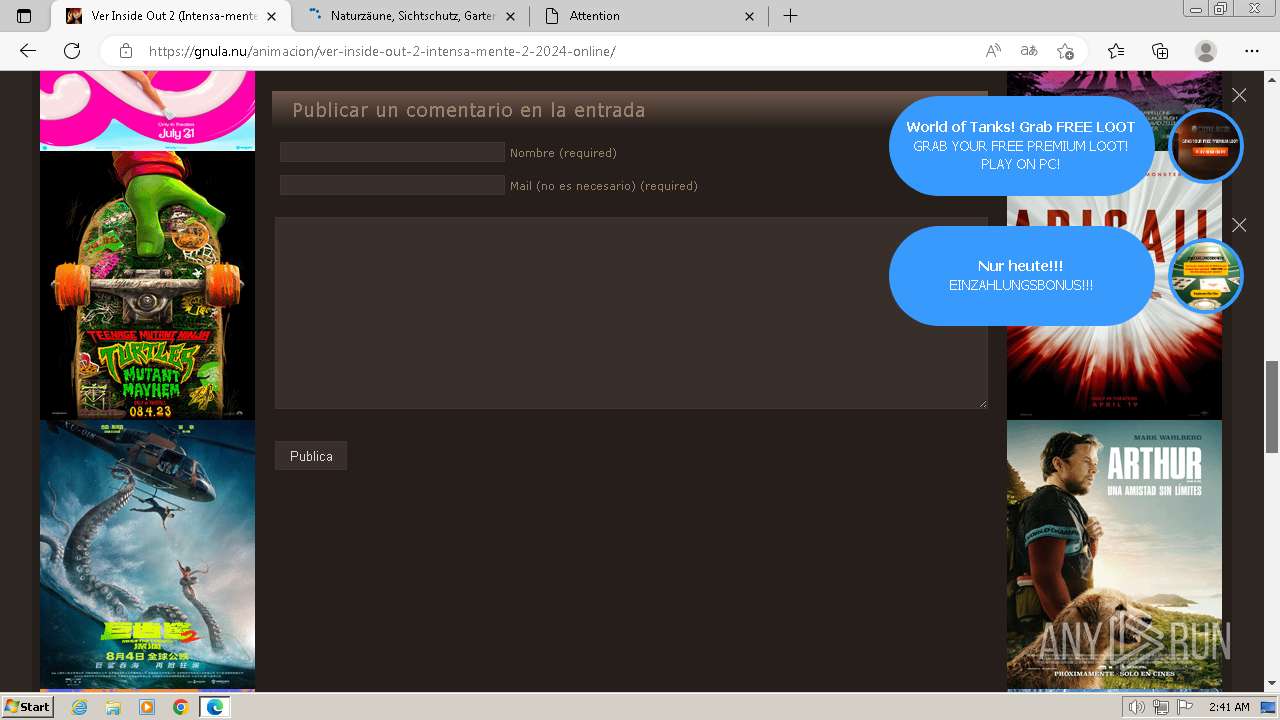Open the pink July 21 movie poster
Screen dimensions: 1280x720
(x=147, y=111)
